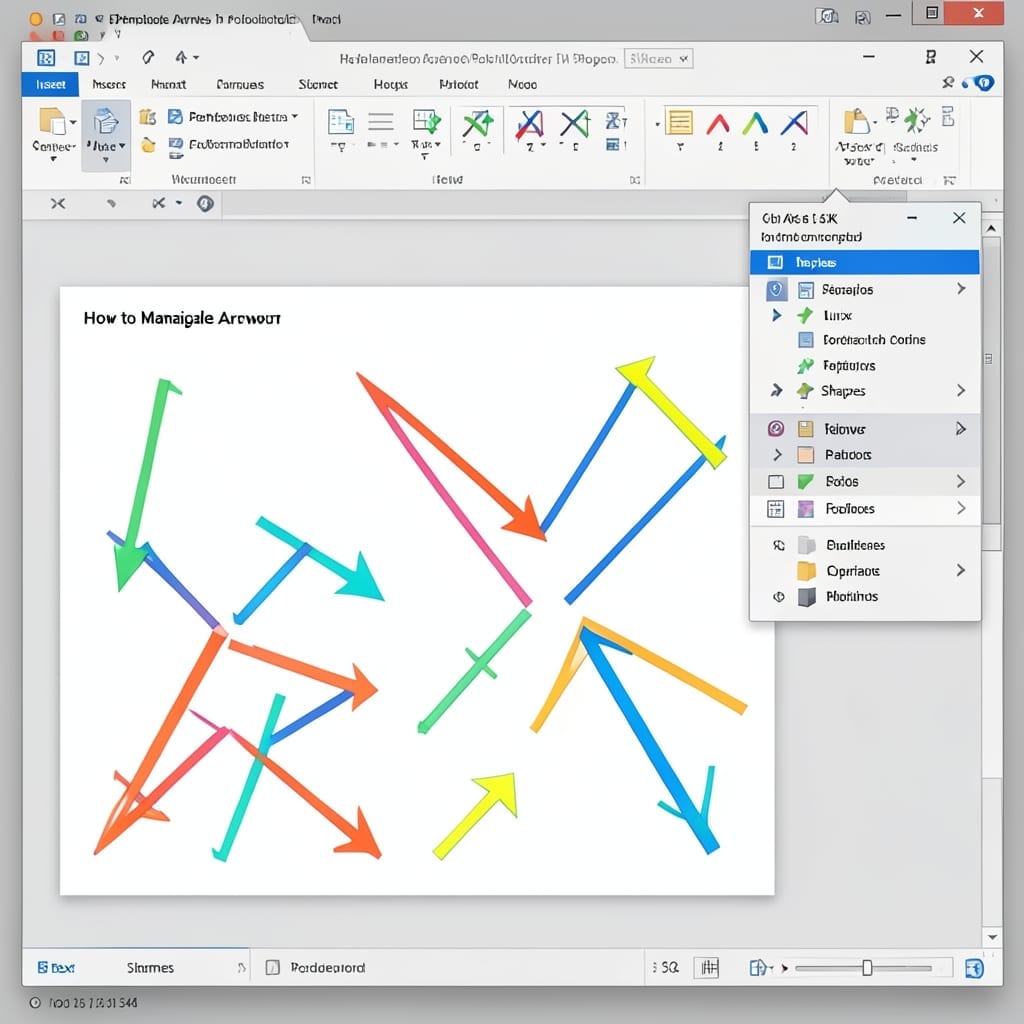
Task: Click the red and blue crossed lines icon
Action: (x=530, y=124)
